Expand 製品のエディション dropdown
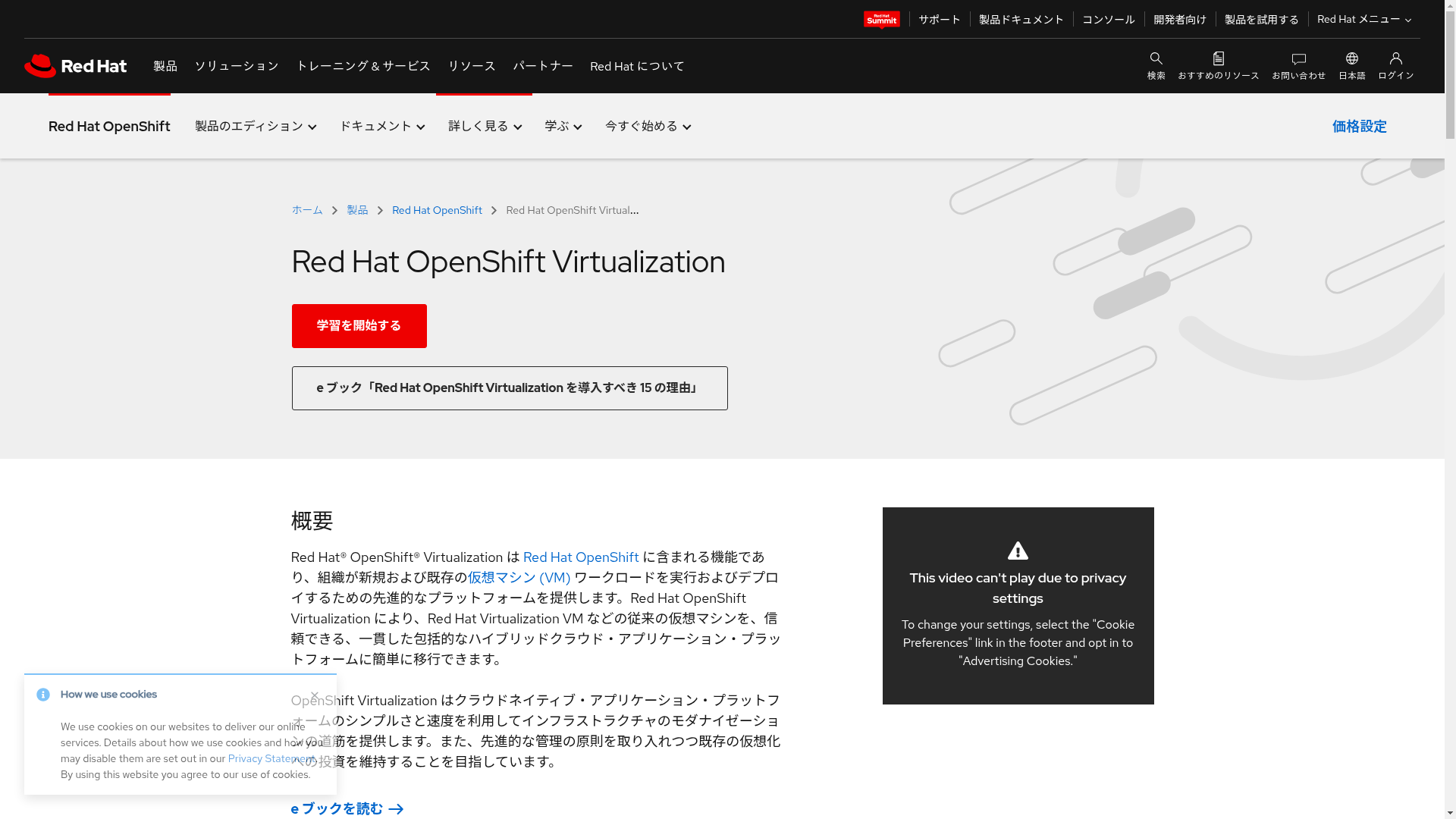This screenshot has width=1456, height=819. point(256,126)
